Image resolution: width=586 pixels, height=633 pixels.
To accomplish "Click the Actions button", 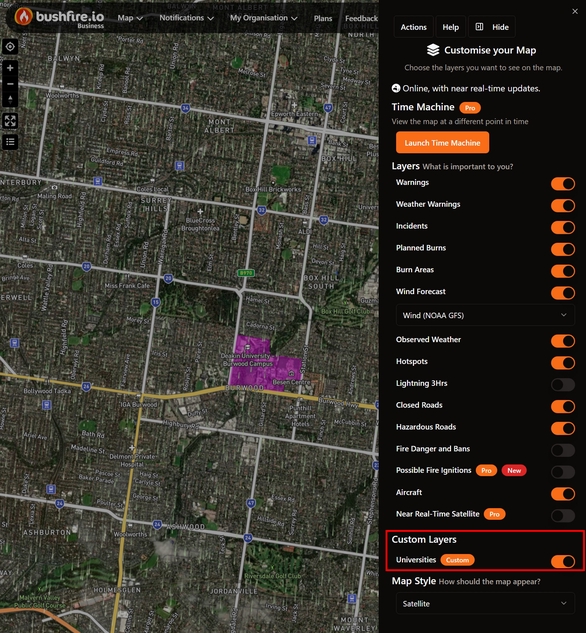I will tap(413, 27).
